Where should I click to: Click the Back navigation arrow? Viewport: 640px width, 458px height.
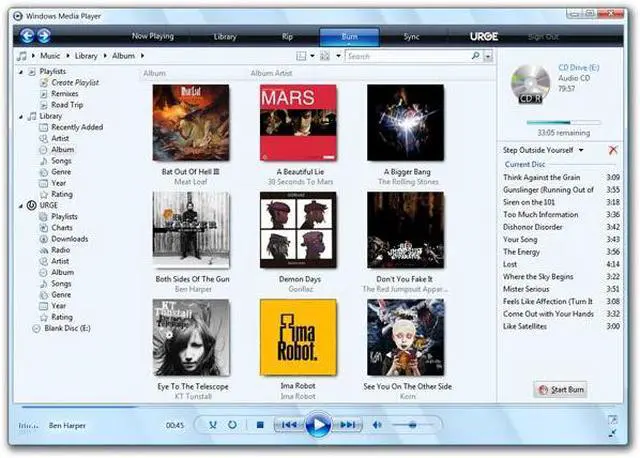click(x=27, y=36)
